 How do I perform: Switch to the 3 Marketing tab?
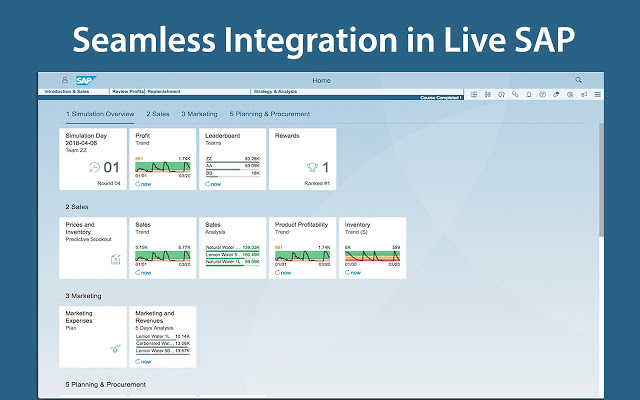(199, 114)
